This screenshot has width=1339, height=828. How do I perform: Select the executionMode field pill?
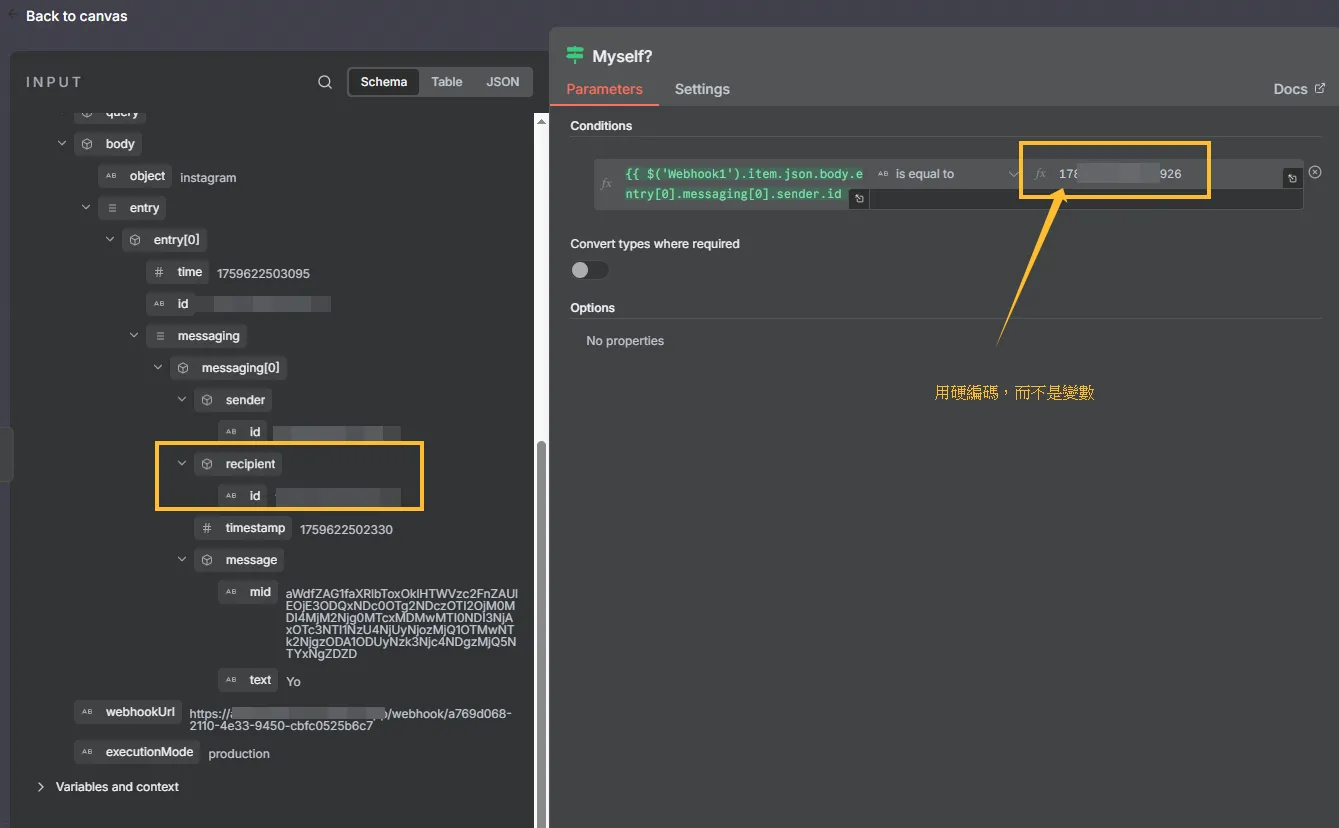point(137,752)
